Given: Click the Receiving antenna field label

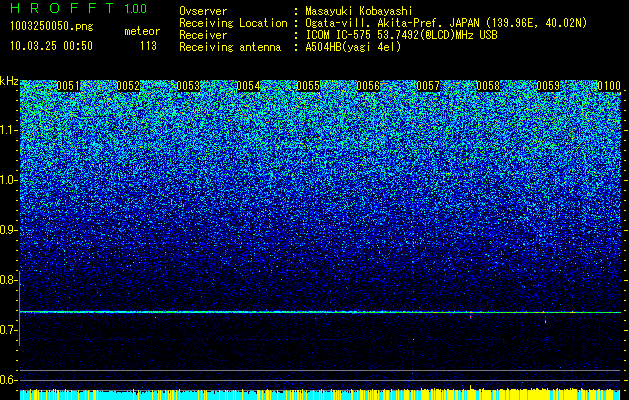Looking at the screenshot, I should 230,47.
